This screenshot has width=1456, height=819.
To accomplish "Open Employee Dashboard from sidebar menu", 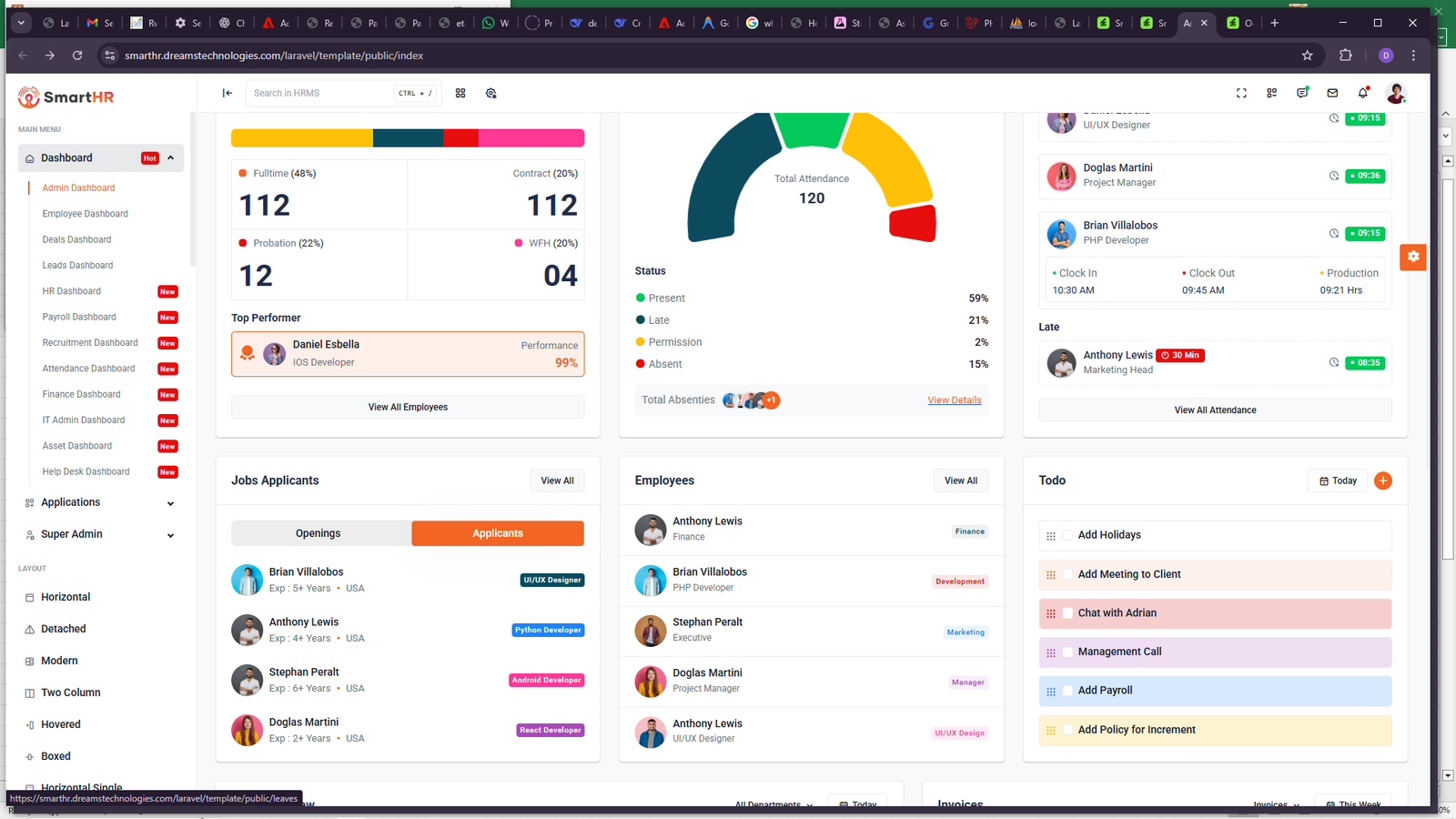I will pos(86,214).
